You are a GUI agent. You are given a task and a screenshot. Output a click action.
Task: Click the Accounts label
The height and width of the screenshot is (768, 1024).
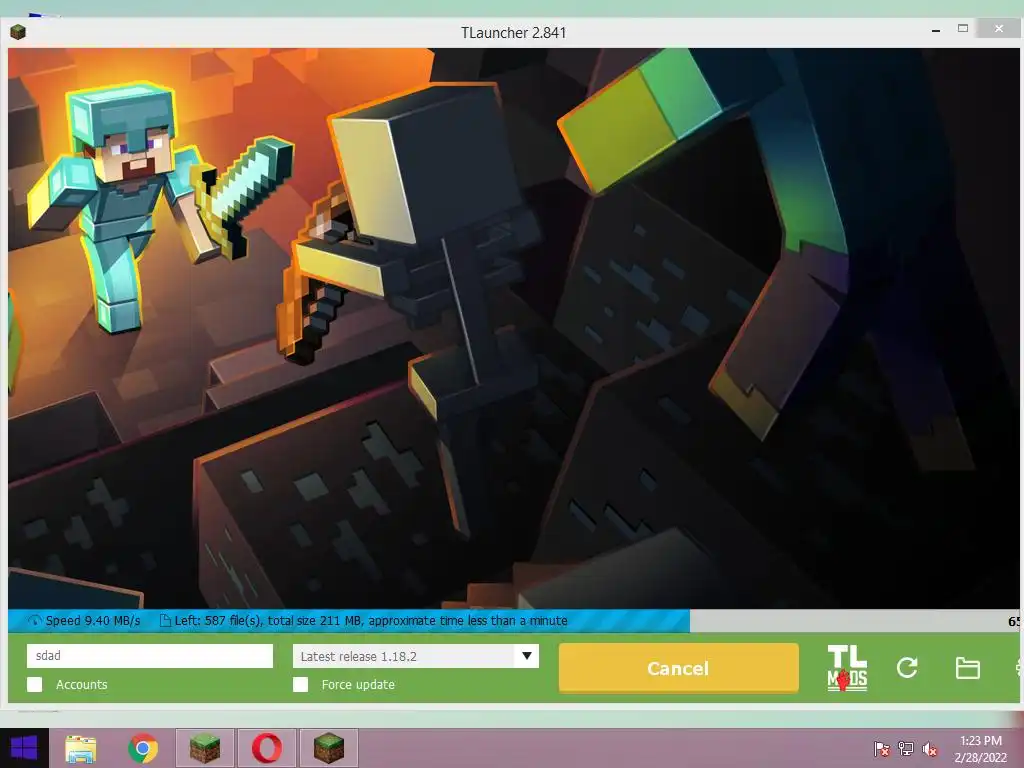point(82,684)
